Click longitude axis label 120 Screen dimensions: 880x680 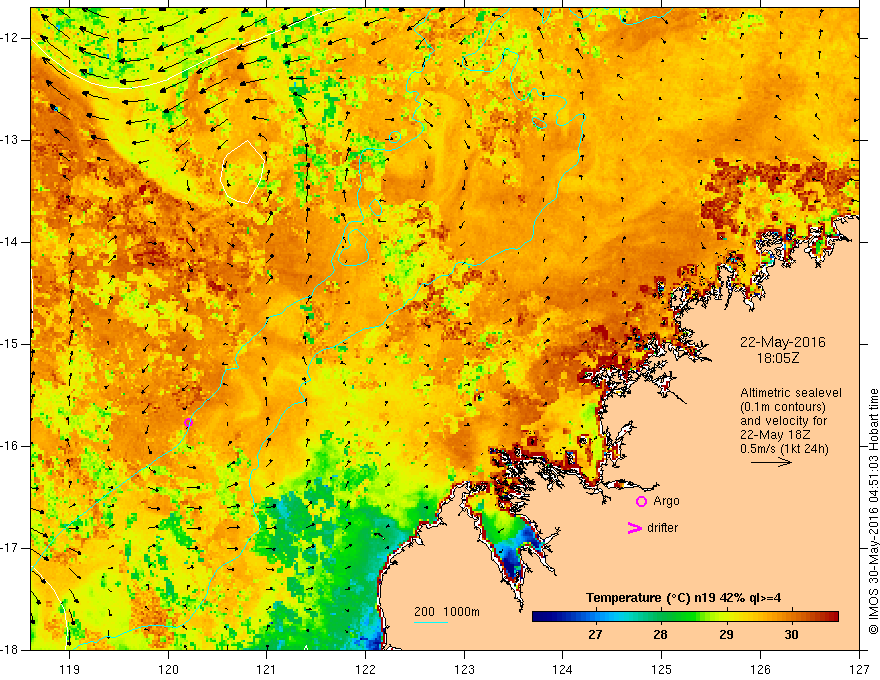[168, 669]
